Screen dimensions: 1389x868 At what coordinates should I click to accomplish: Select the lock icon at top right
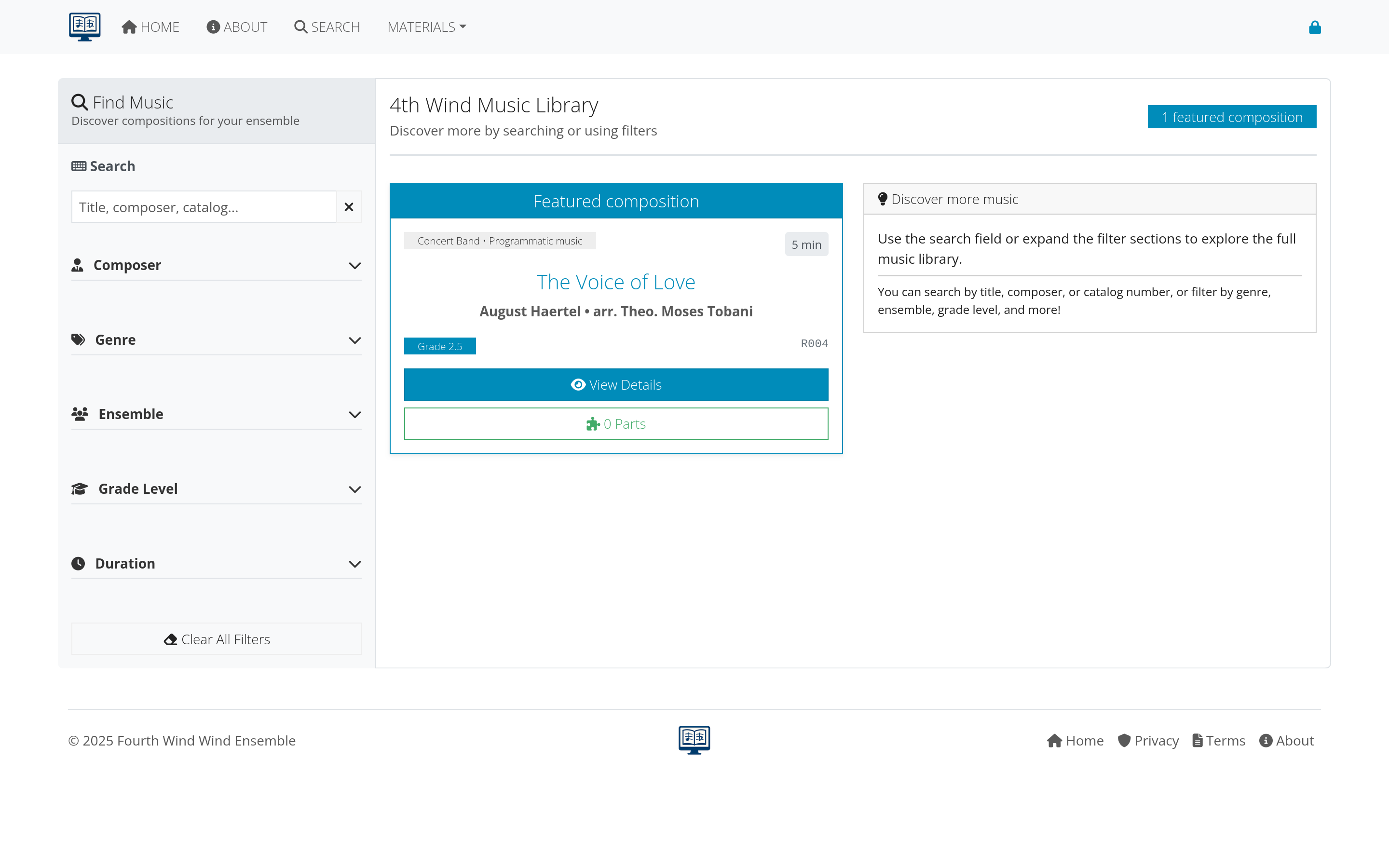(x=1314, y=27)
